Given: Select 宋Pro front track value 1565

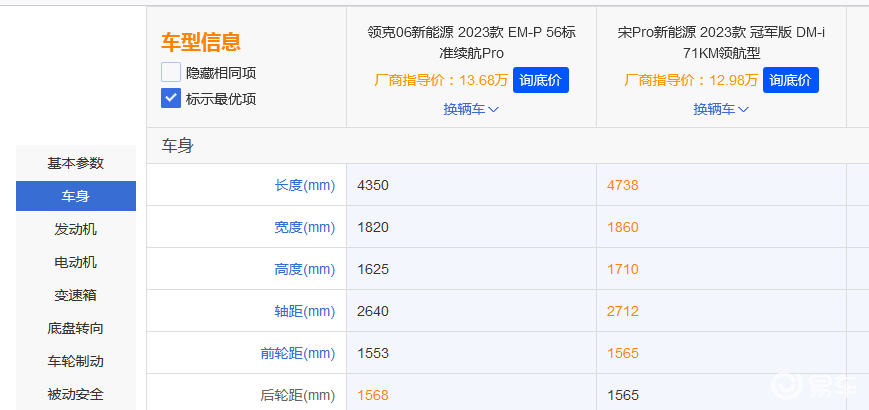Looking at the screenshot, I should (623, 353).
